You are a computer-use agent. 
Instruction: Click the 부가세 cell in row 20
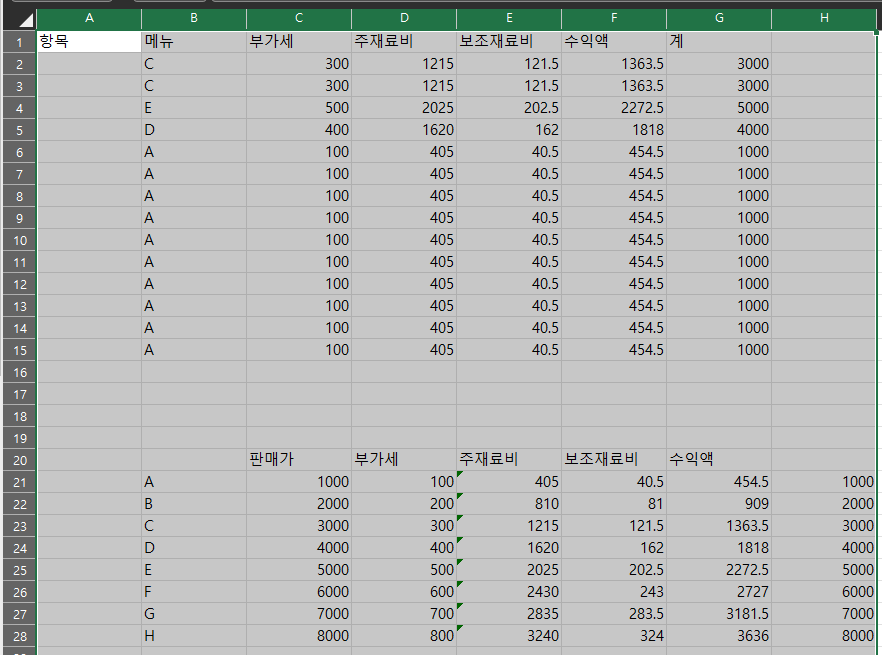pyautogui.click(x=404, y=460)
